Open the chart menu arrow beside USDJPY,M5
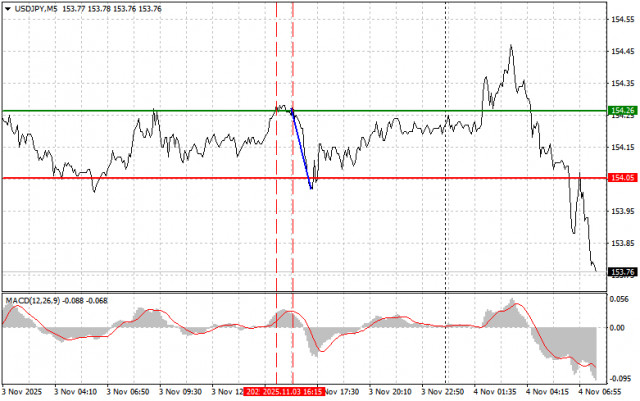 (8, 9)
